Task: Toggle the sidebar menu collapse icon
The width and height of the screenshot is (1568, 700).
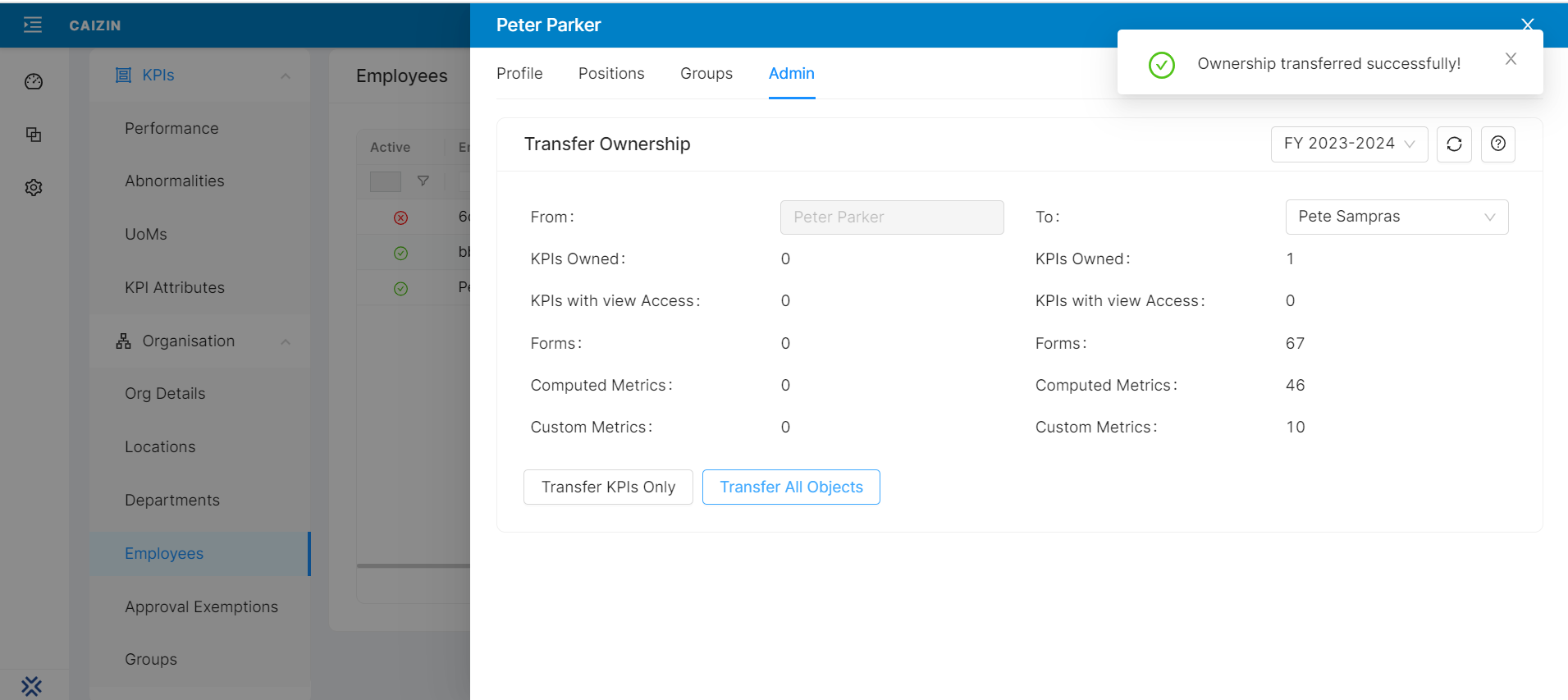Action: (x=33, y=25)
